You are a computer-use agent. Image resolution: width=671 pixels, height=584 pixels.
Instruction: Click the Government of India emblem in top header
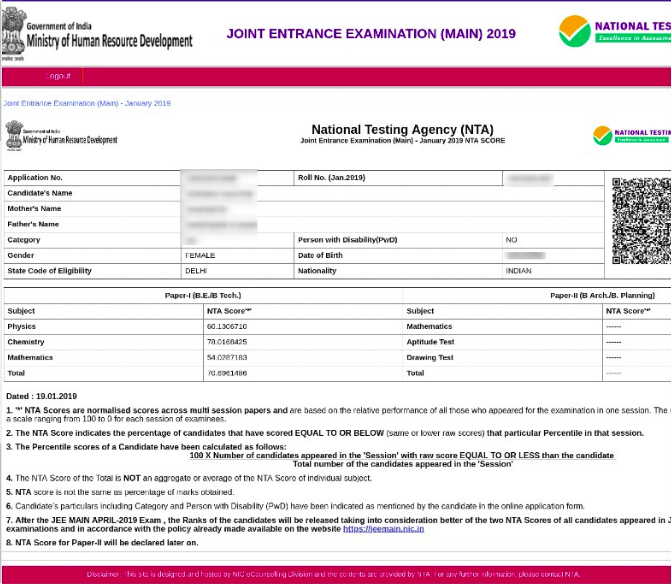click(13, 34)
